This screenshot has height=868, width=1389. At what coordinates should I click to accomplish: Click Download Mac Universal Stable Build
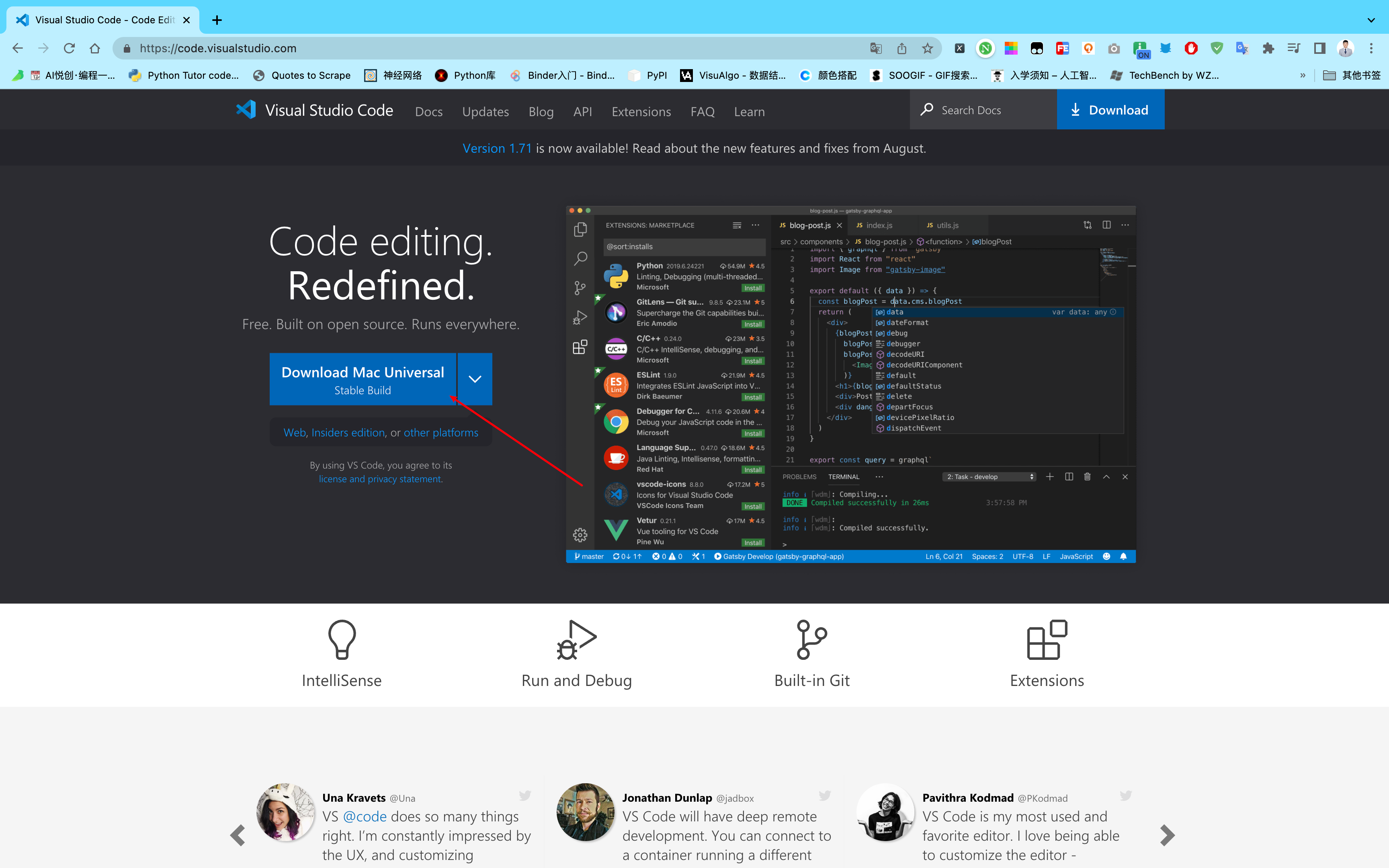(x=363, y=379)
